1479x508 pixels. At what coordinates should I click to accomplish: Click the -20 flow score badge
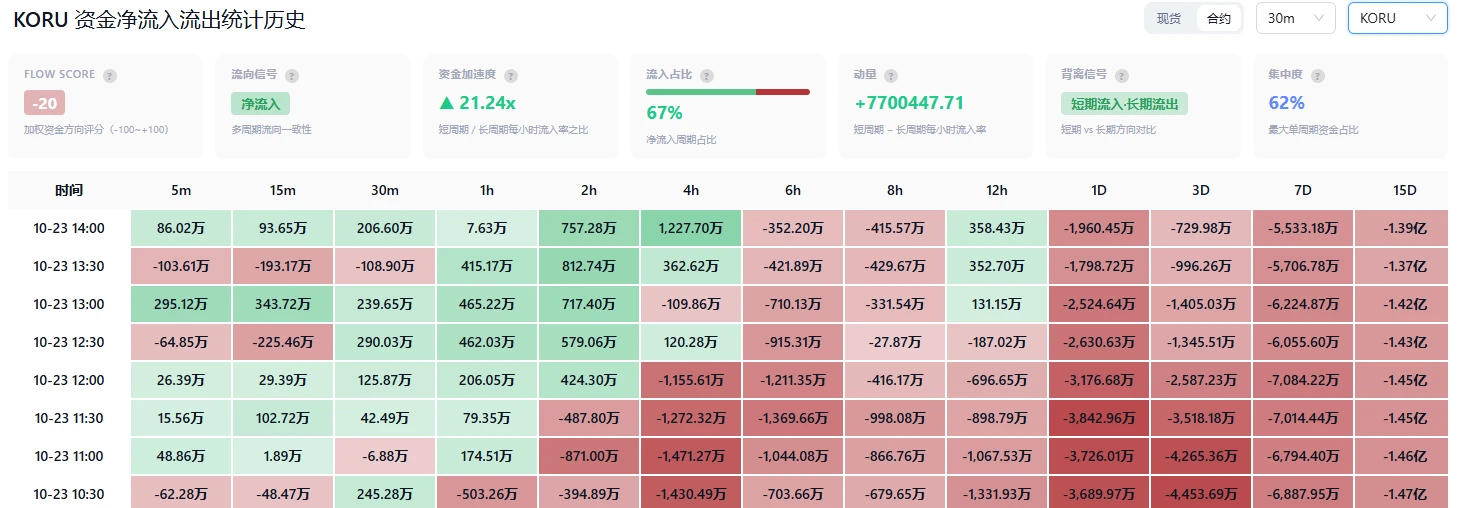tap(44, 103)
